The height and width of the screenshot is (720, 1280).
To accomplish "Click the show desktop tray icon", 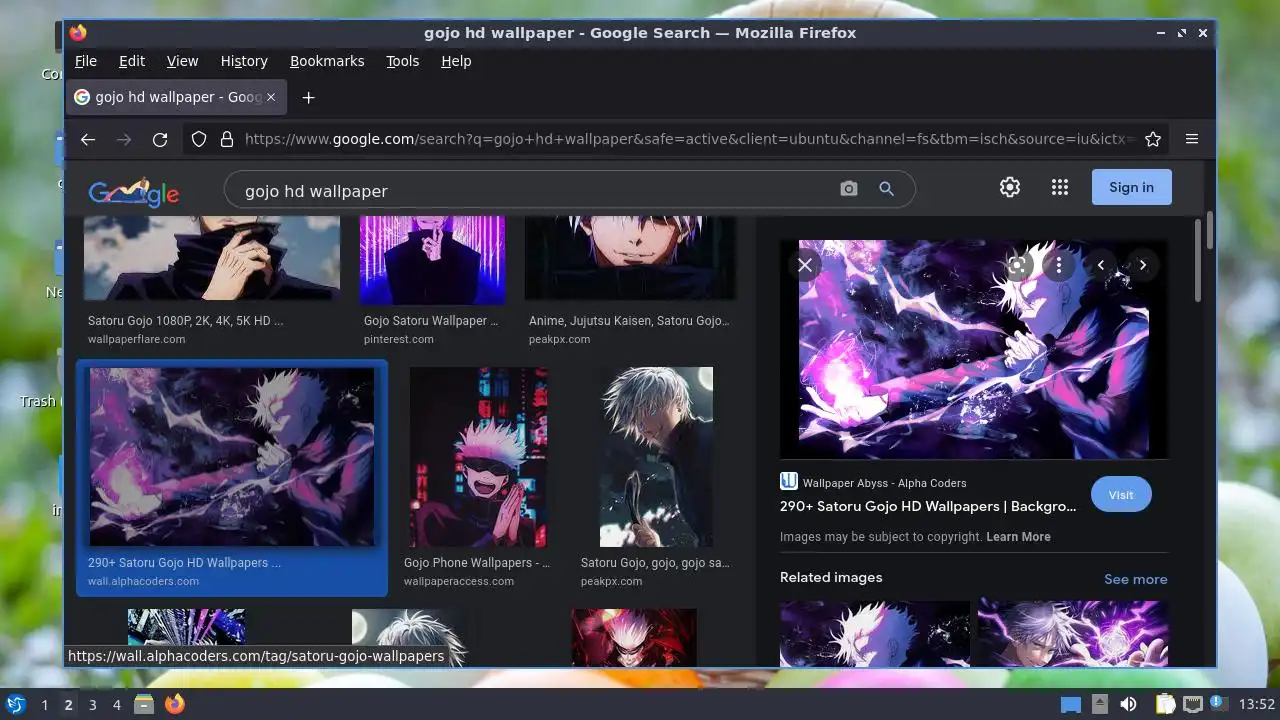I will coord(1071,704).
